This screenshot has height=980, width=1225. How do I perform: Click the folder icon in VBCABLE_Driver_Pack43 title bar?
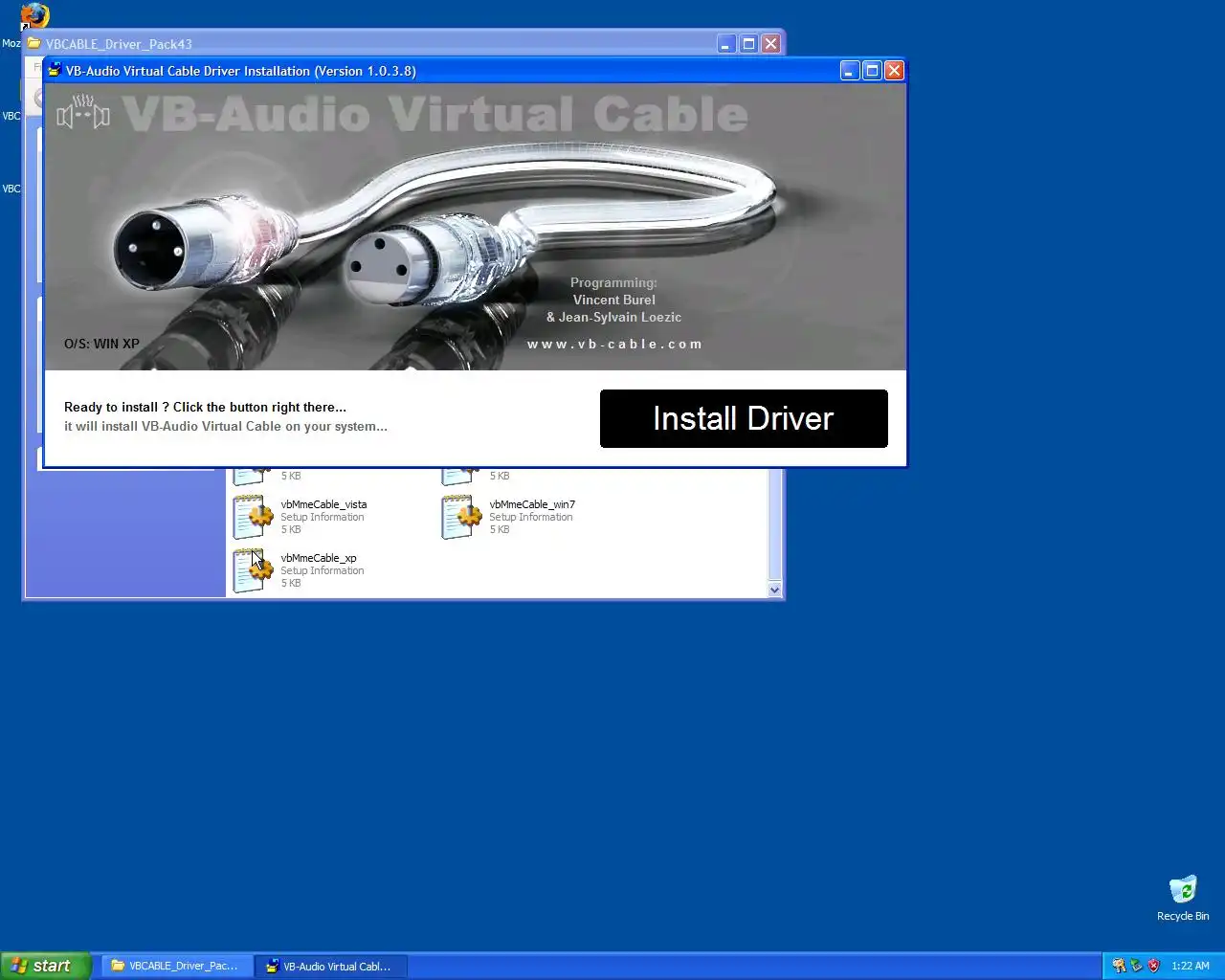click(x=34, y=43)
